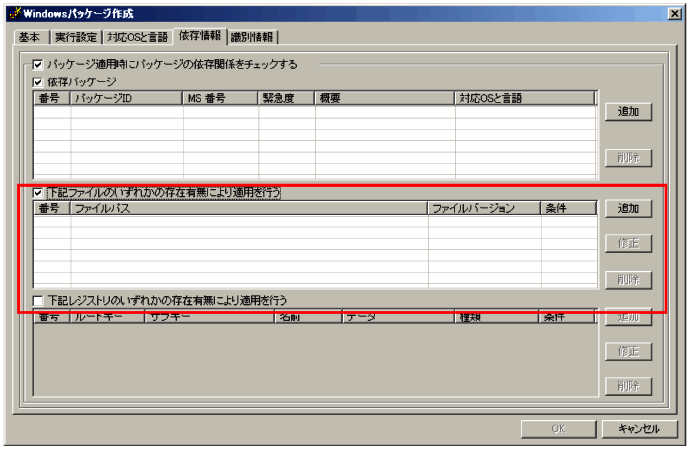Enable 下記レジストリのいずれかの存在有無 checkbox
Screen dimensions: 688x449
(x=38, y=301)
